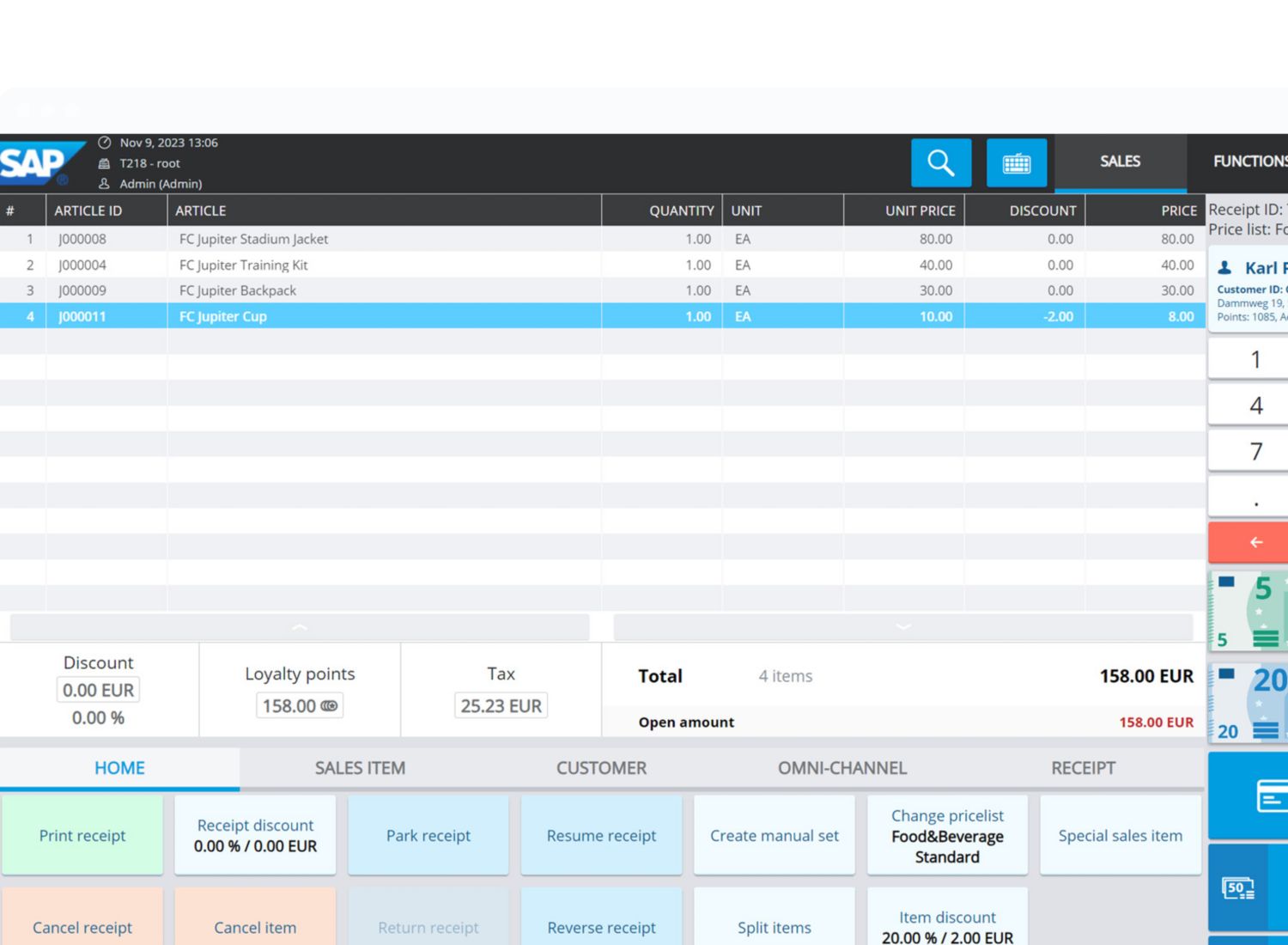Click the red backspace arrow key
The image size is (1288, 945).
tap(1254, 542)
